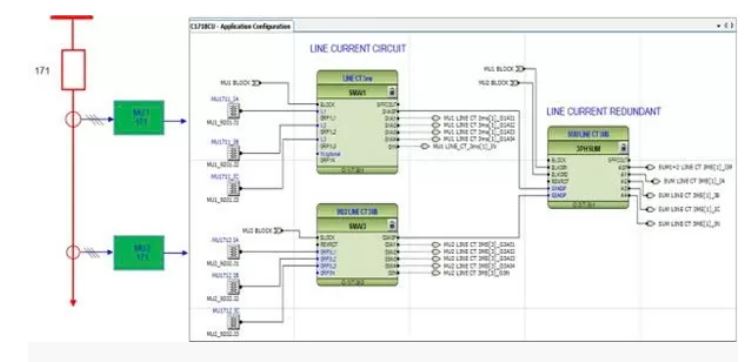Screen dimensions: 754x362
Task: Click the MU1 BLOCK input variable connector near SMAI1
Action: click(x=256, y=83)
